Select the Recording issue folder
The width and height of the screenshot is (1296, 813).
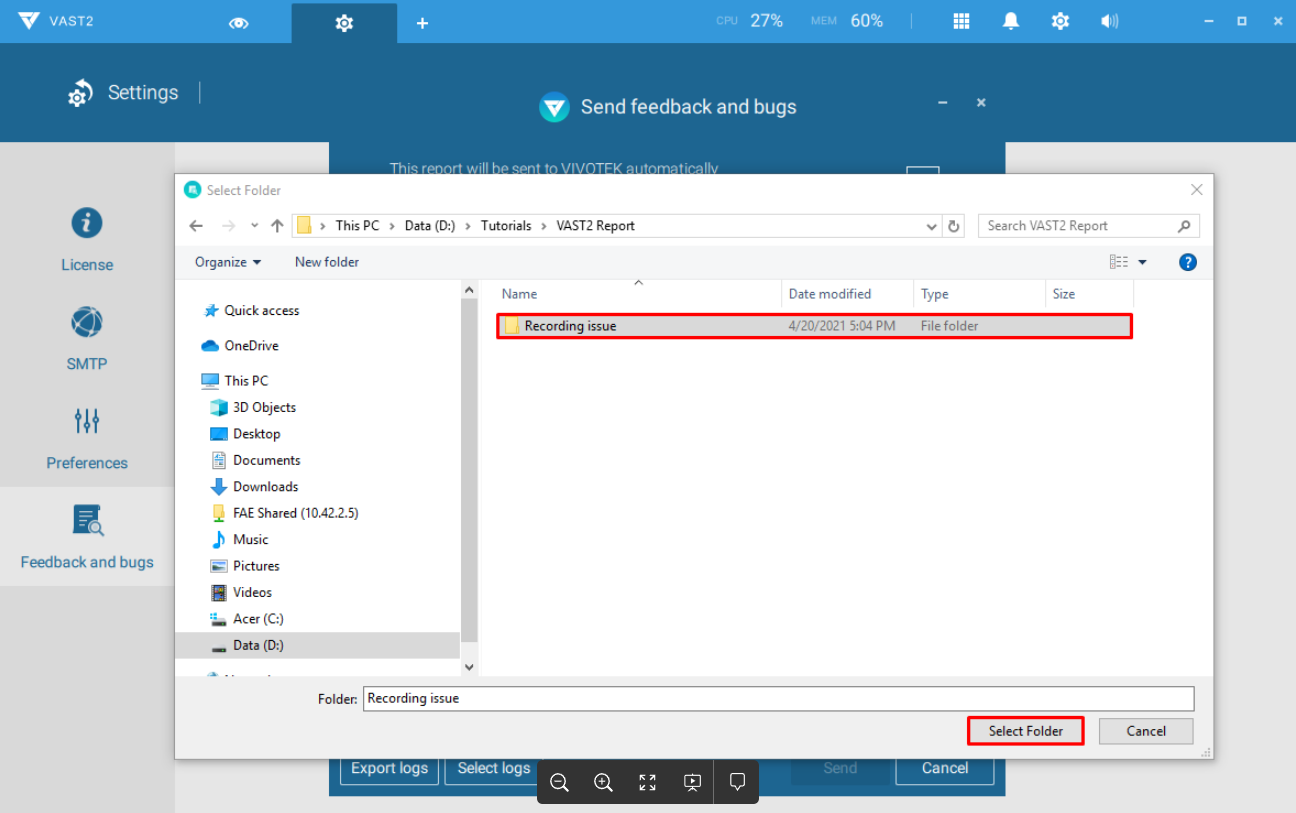point(815,326)
